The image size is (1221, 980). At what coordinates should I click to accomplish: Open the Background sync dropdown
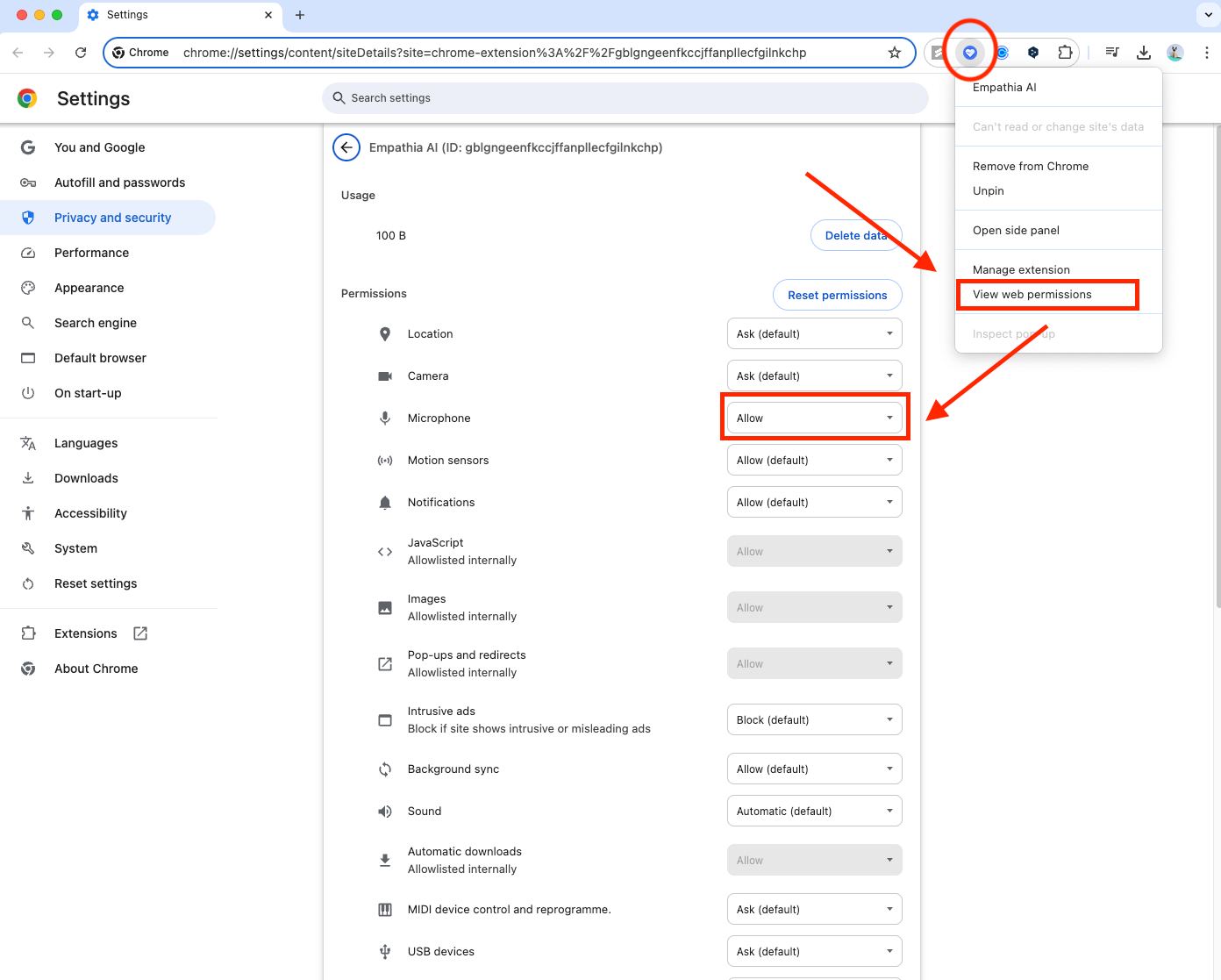pos(815,769)
